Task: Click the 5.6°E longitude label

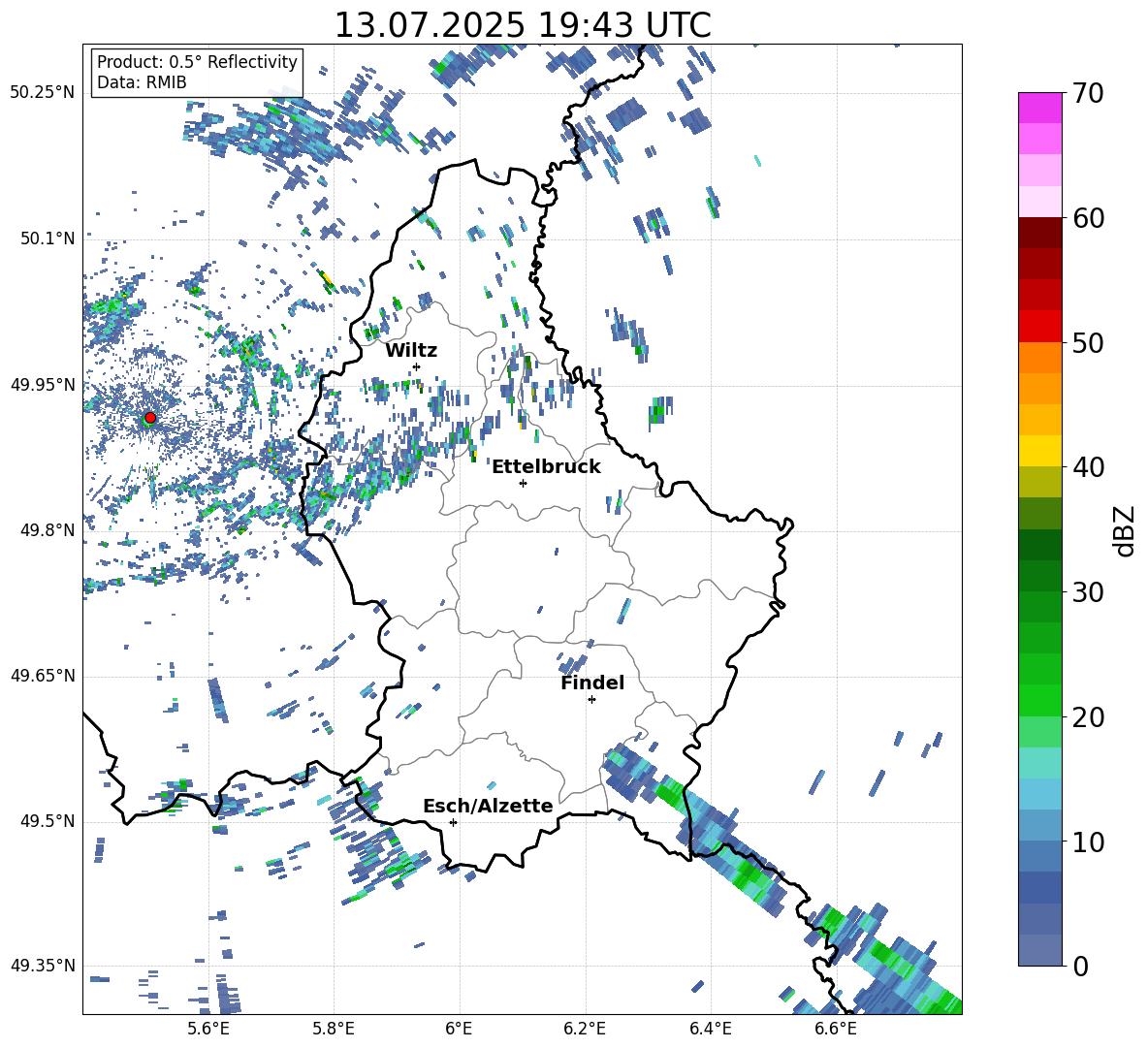Action: pyautogui.click(x=208, y=1029)
